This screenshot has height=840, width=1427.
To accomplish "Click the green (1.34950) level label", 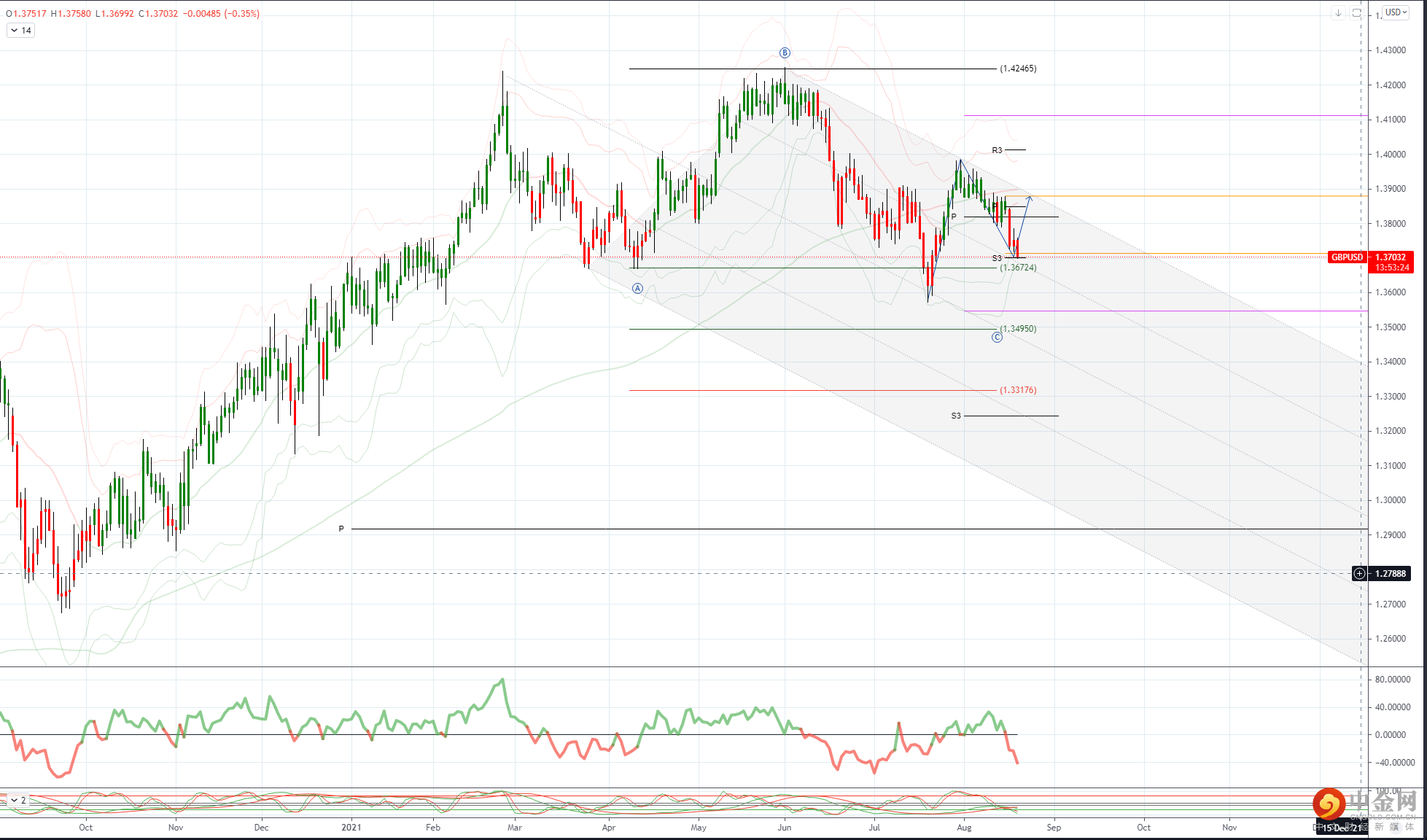I will [x=1018, y=329].
